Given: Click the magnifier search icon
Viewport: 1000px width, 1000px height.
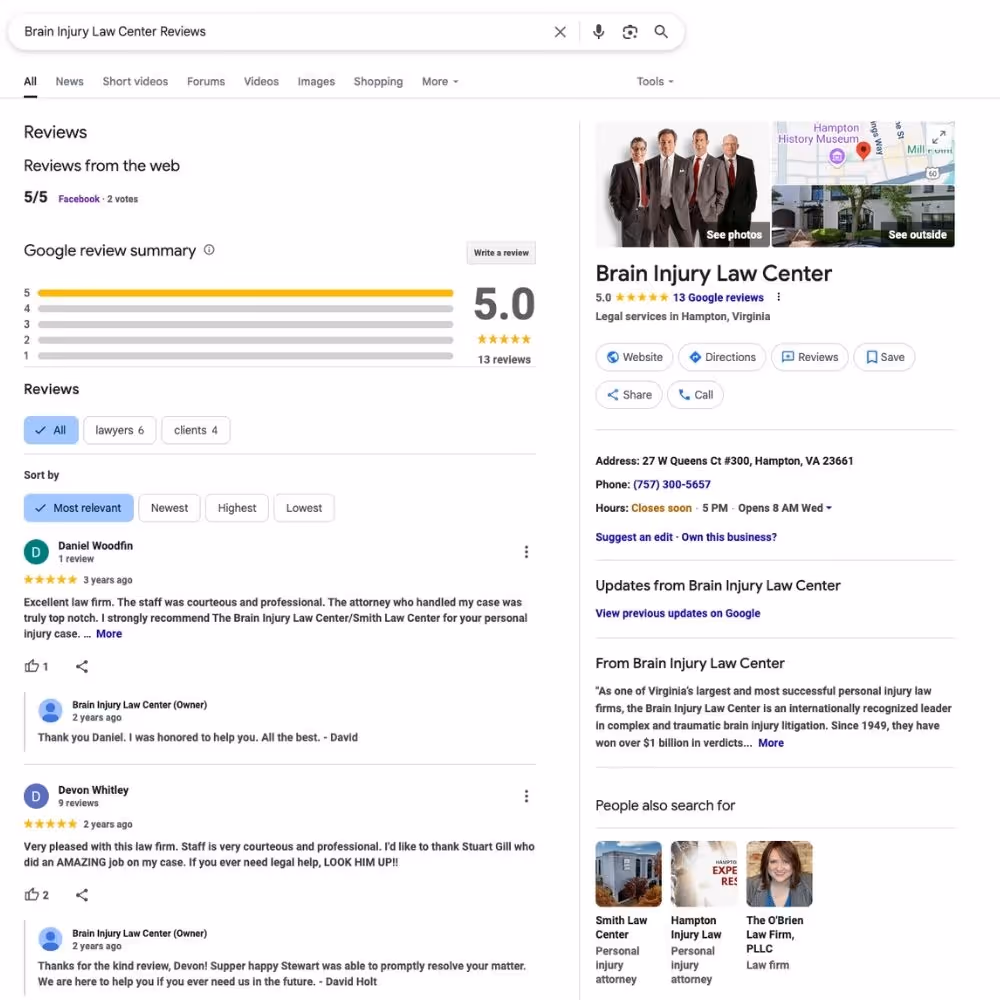Looking at the screenshot, I should [661, 32].
